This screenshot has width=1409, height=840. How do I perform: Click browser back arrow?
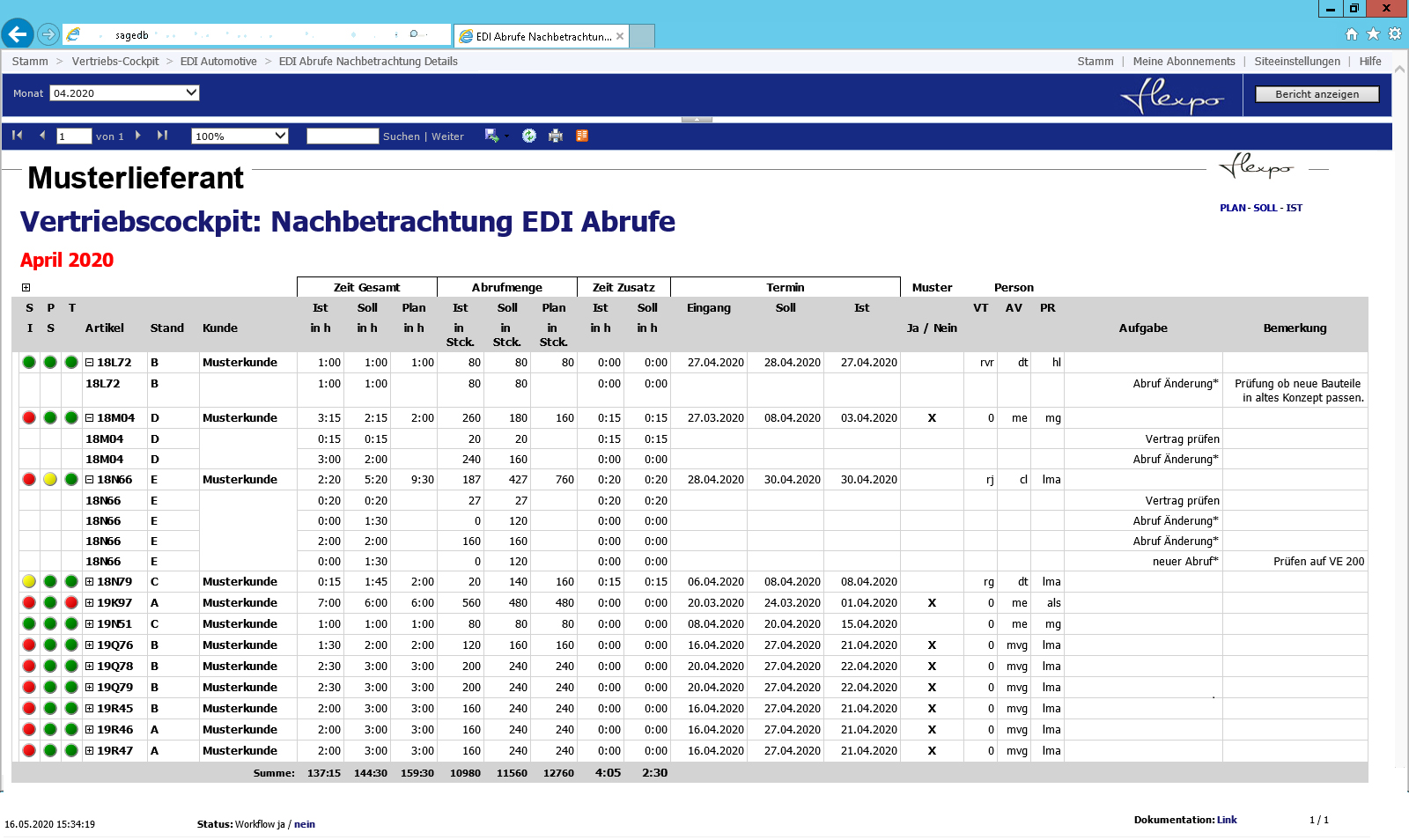18,34
